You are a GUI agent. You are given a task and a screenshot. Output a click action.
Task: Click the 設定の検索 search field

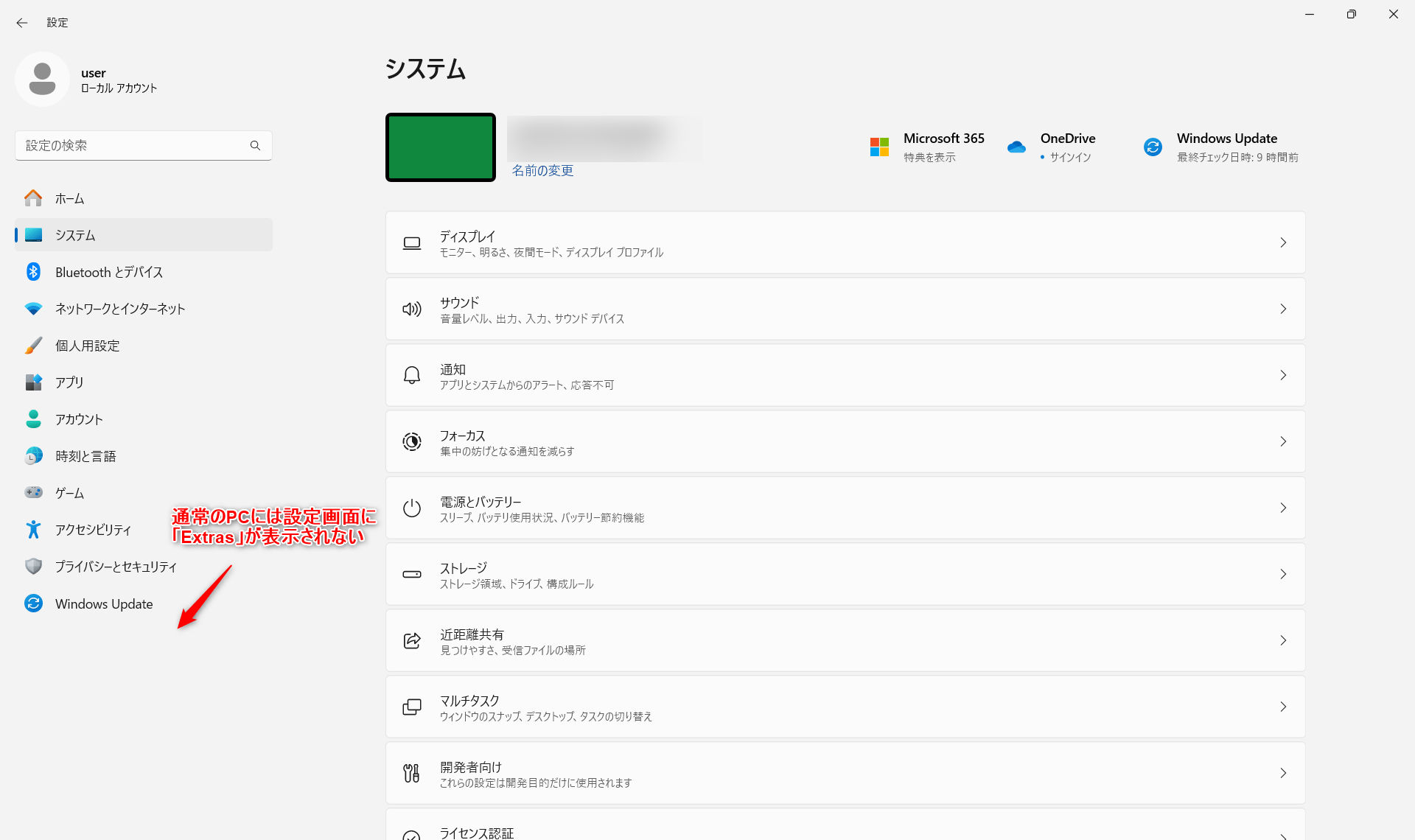coord(133,146)
